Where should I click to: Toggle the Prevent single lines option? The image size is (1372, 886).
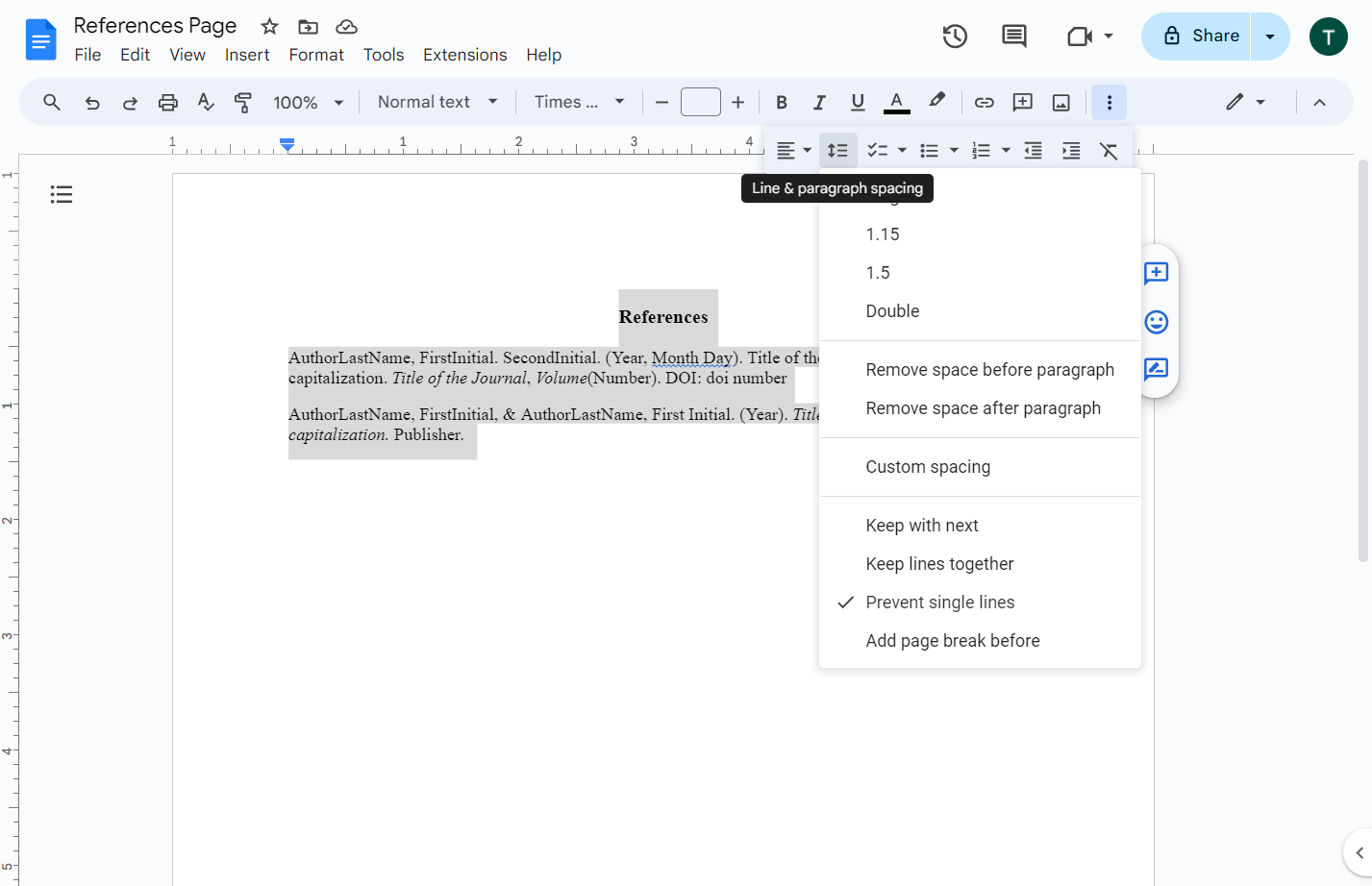(x=981, y=603)
